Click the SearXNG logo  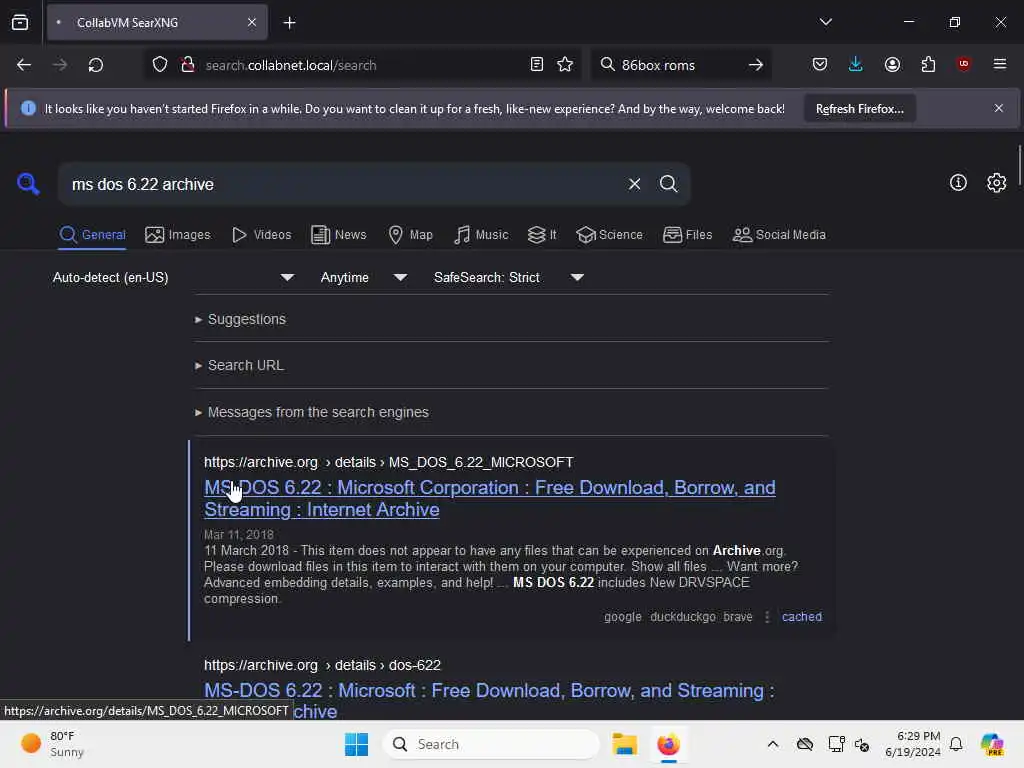tap(28, 184)
